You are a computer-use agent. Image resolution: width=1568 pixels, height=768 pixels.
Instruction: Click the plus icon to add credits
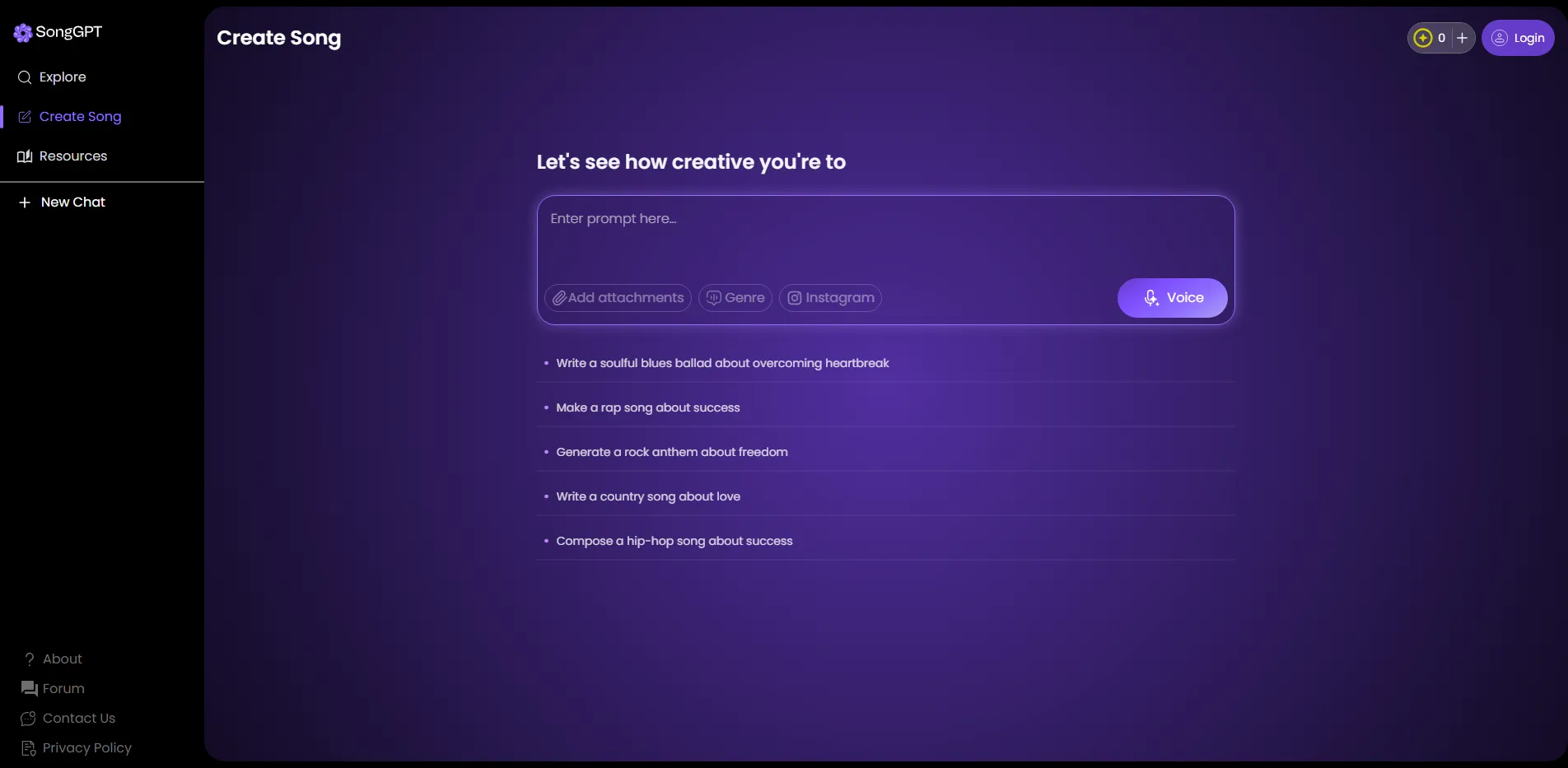tap(1462, 38)
